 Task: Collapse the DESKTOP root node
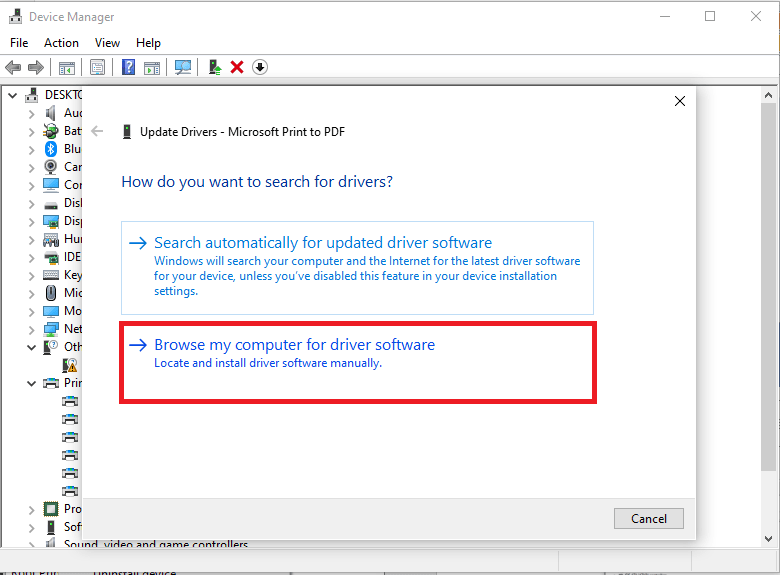click(13, 95)
